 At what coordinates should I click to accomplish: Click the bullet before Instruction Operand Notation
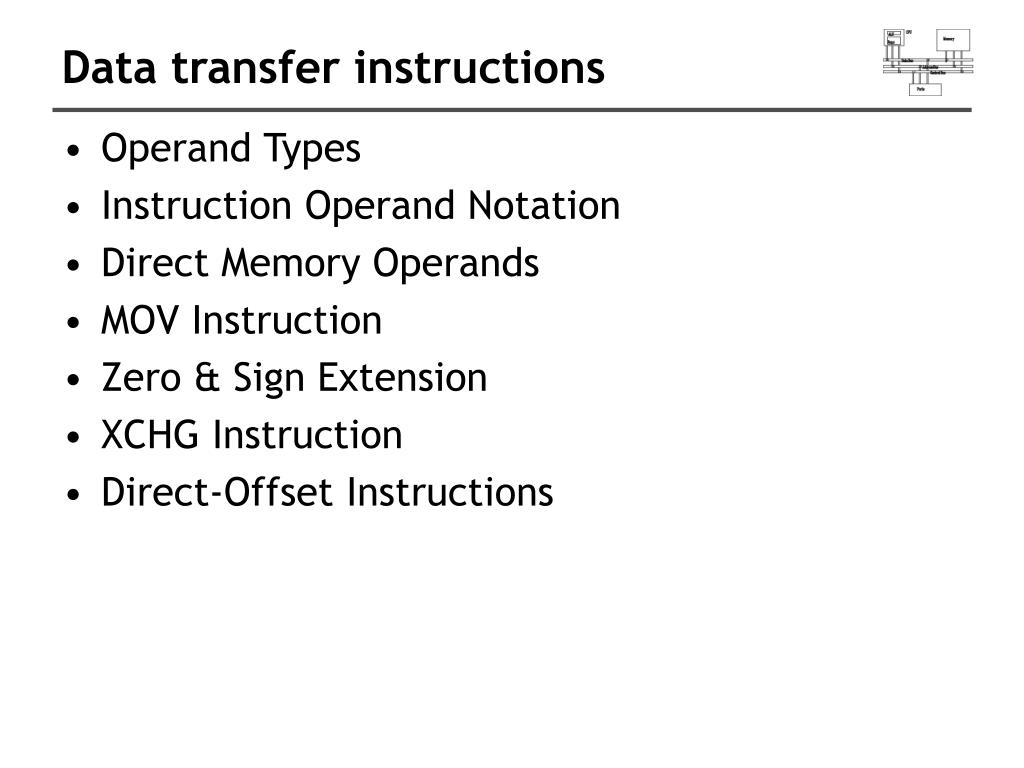pyautogui.click(x=73, y=208)
